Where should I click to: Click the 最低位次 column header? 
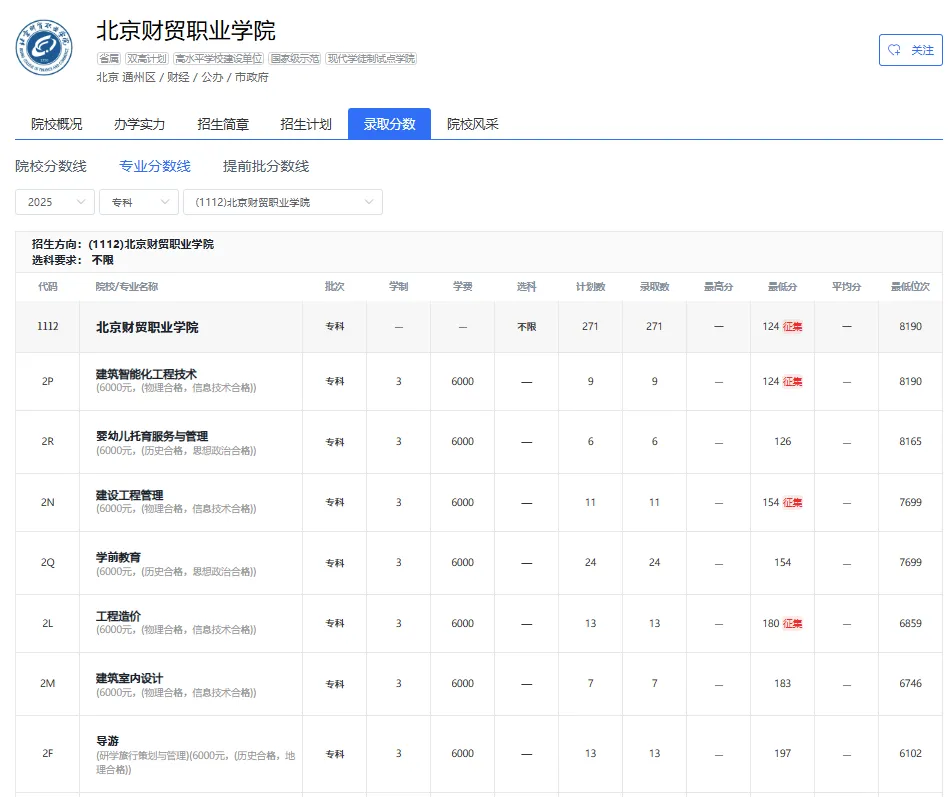coord(910,287)
